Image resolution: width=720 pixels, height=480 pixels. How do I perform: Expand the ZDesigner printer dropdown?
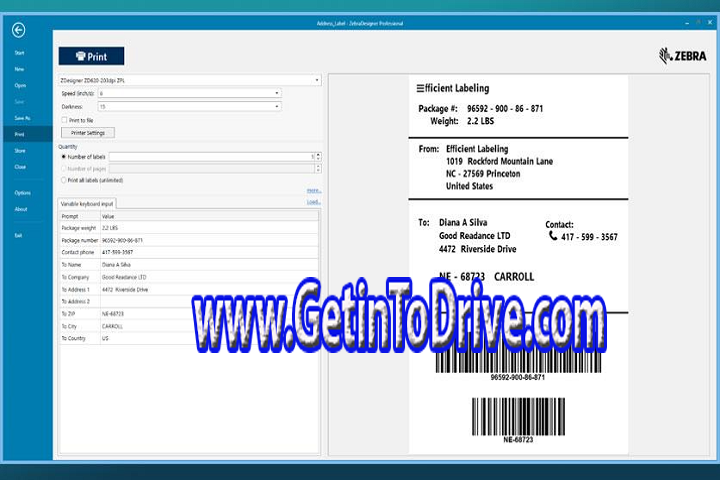(x=316, y=80)
